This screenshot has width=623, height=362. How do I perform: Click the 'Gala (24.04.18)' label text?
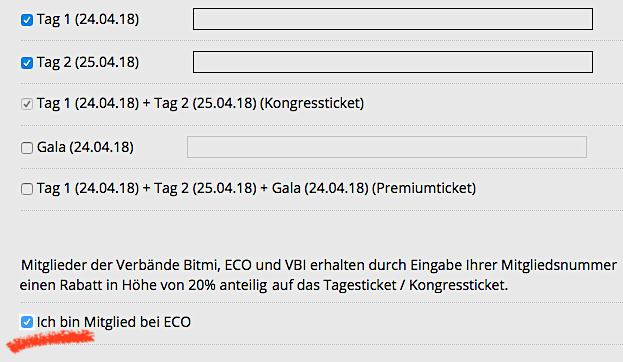[x=85, y=147]
